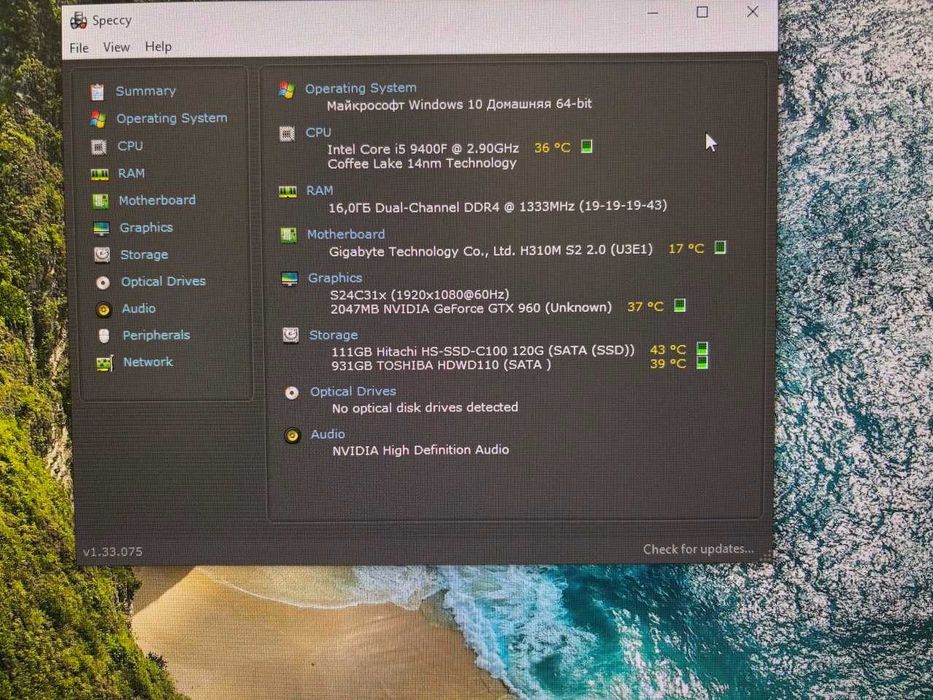Click the Network card icon in sidebar
Screen dimensions: 933x700
point(105,363)
